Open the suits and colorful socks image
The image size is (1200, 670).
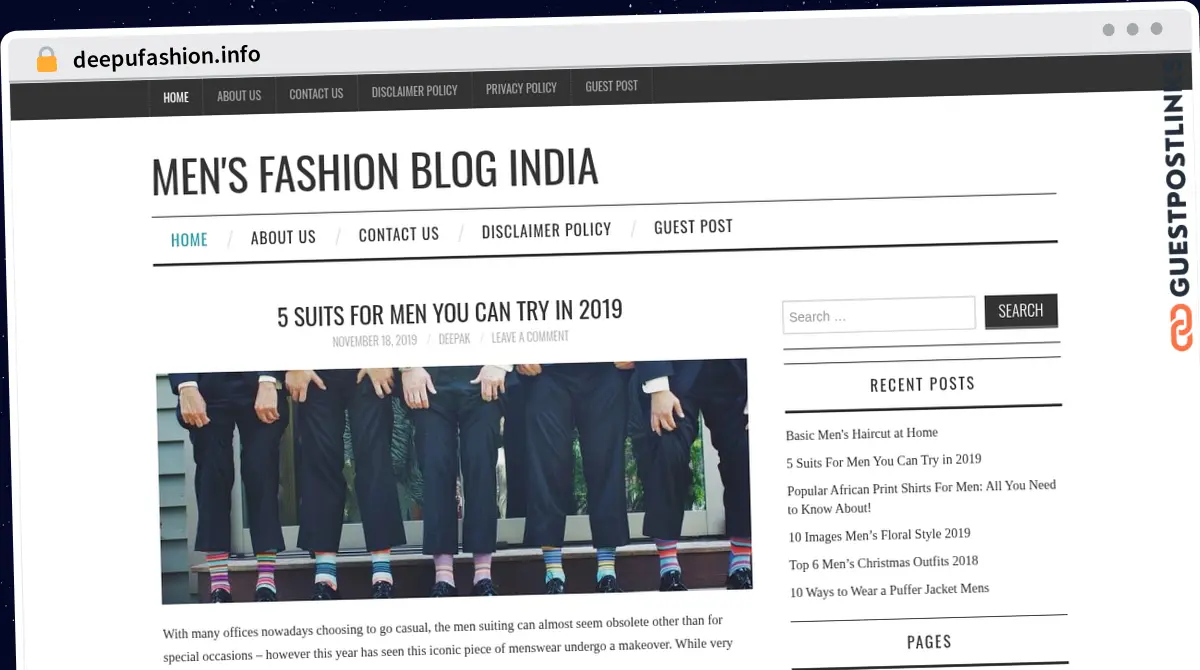click(455, 479)
